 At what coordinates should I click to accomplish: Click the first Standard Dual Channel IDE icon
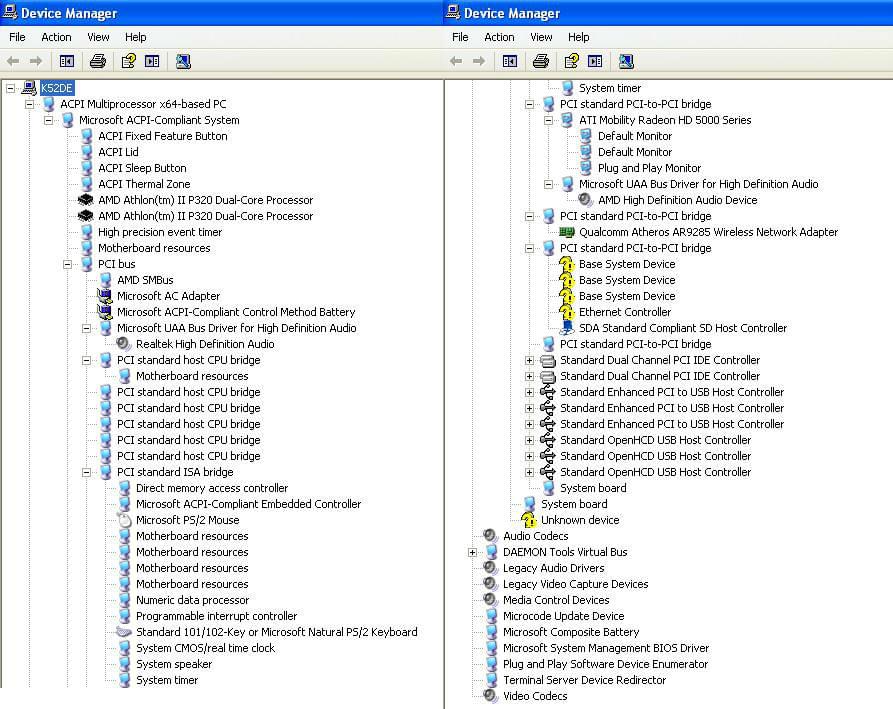point(548,360)
